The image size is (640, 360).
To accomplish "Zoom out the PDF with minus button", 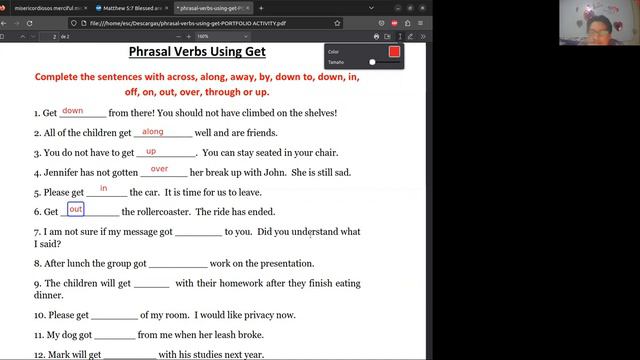I will coord(178,36).
